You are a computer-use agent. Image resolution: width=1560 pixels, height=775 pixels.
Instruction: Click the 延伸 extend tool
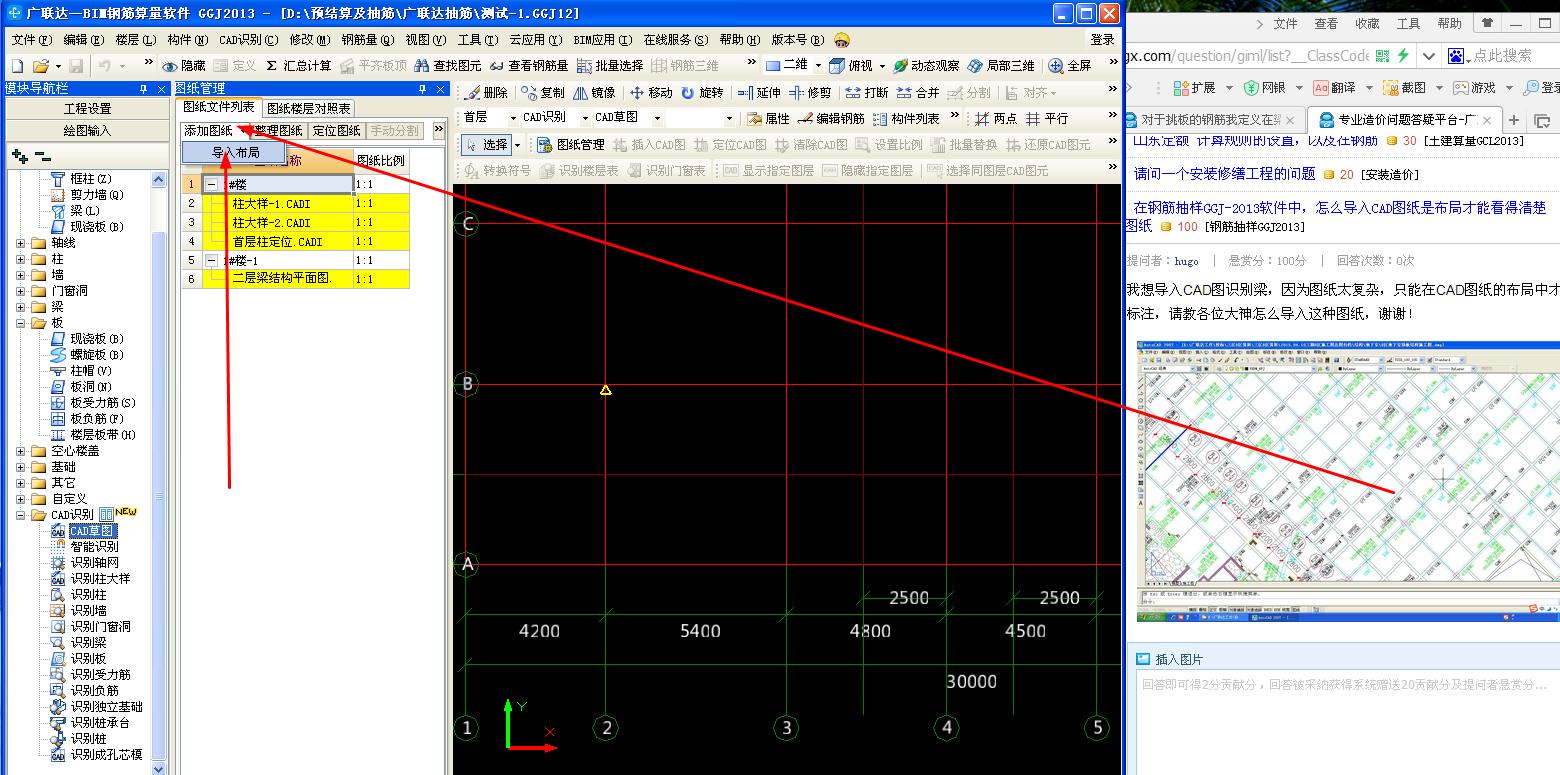coord(759,92)
